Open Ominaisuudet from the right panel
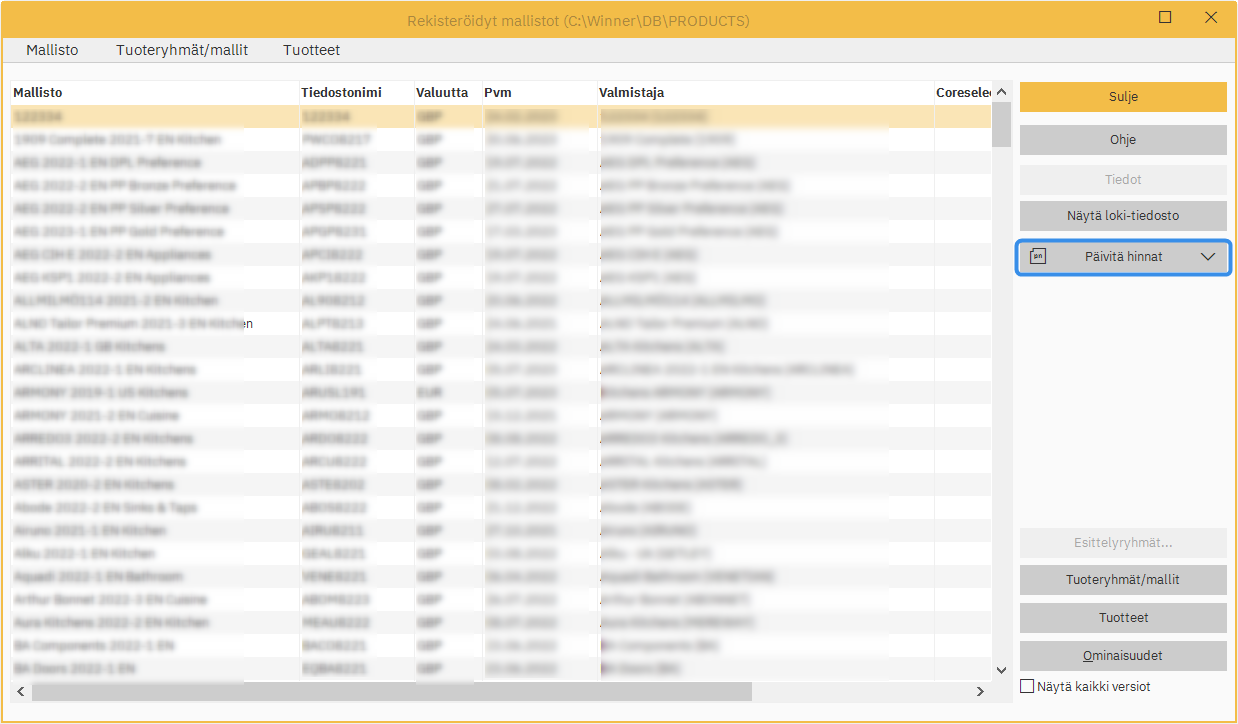 1122,656
